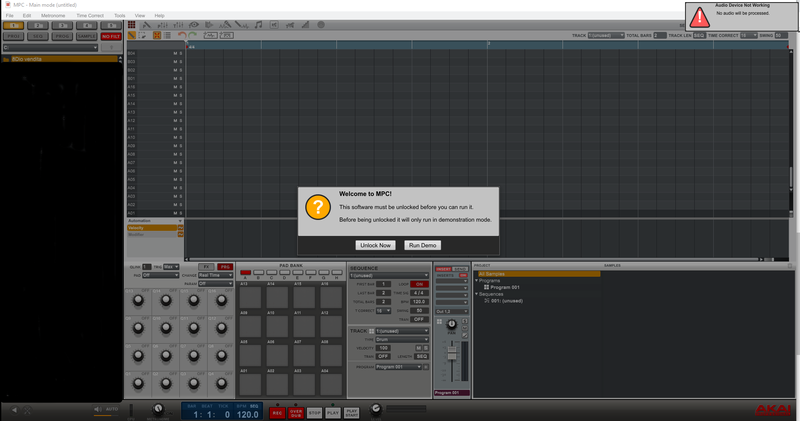Collapse the Programs tree node
The width and height of the screenshot is (800, 421).
477,281
